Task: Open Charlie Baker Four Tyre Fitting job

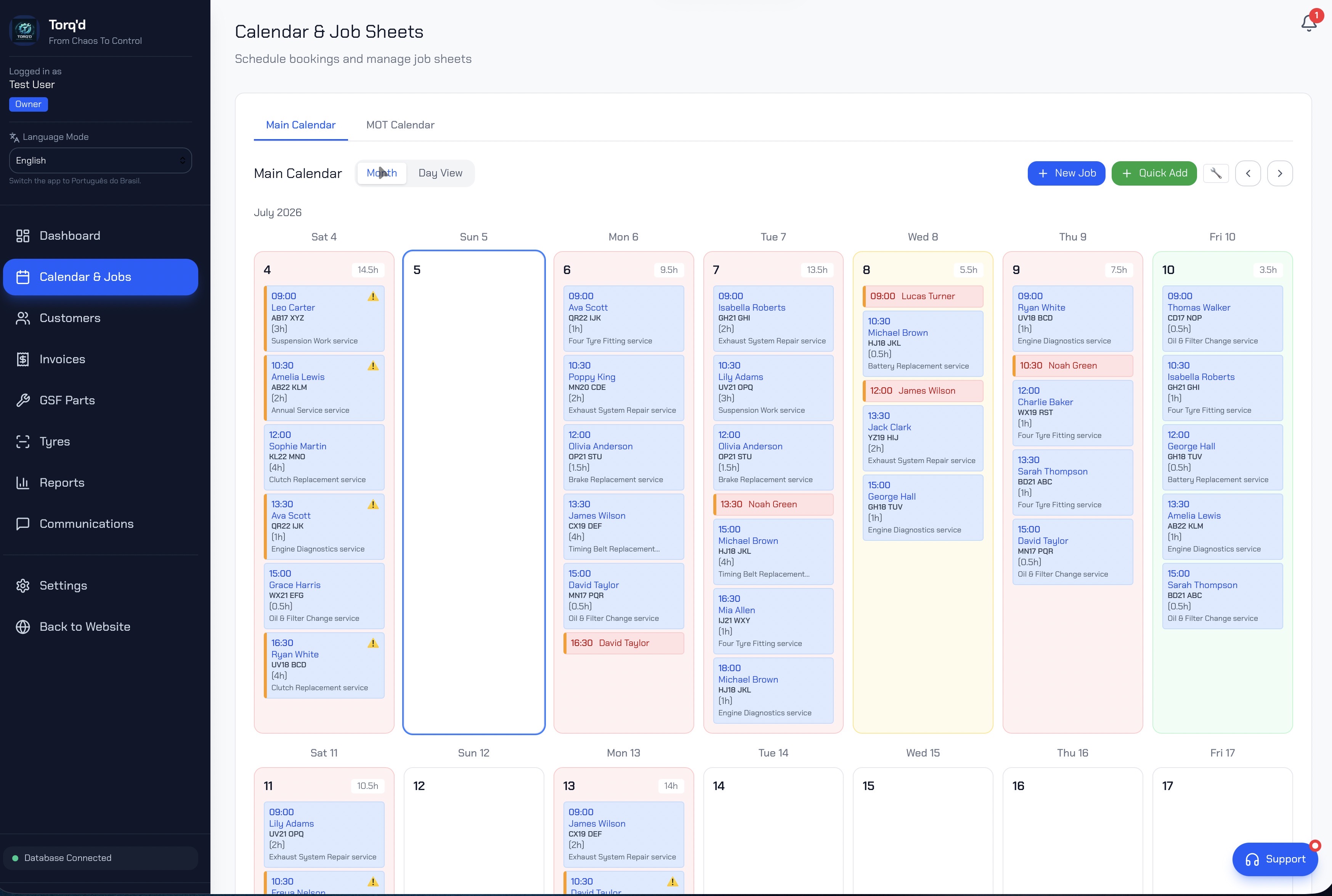Action: (1072, 413)
